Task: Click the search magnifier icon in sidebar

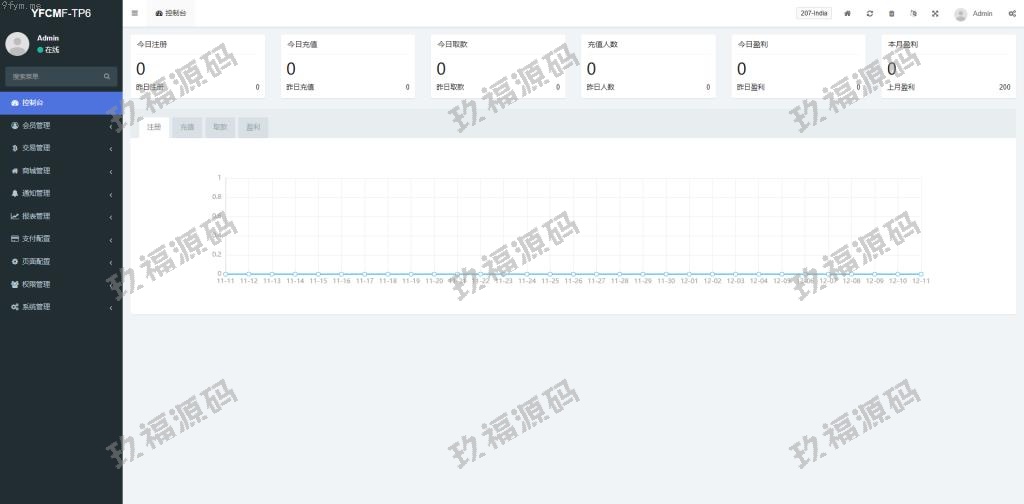Action: [107, 76]
